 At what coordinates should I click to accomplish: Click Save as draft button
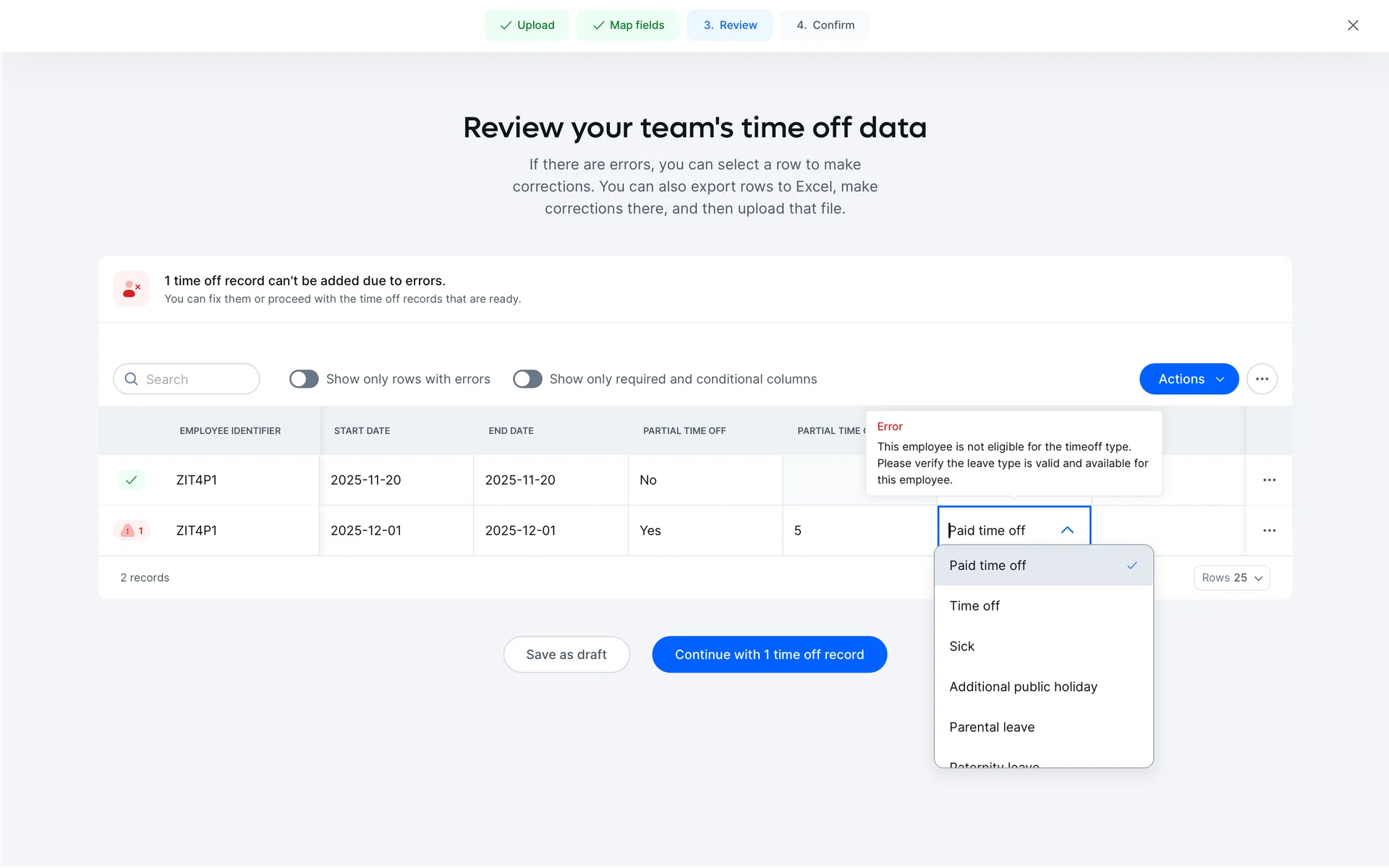click(566, 655)
